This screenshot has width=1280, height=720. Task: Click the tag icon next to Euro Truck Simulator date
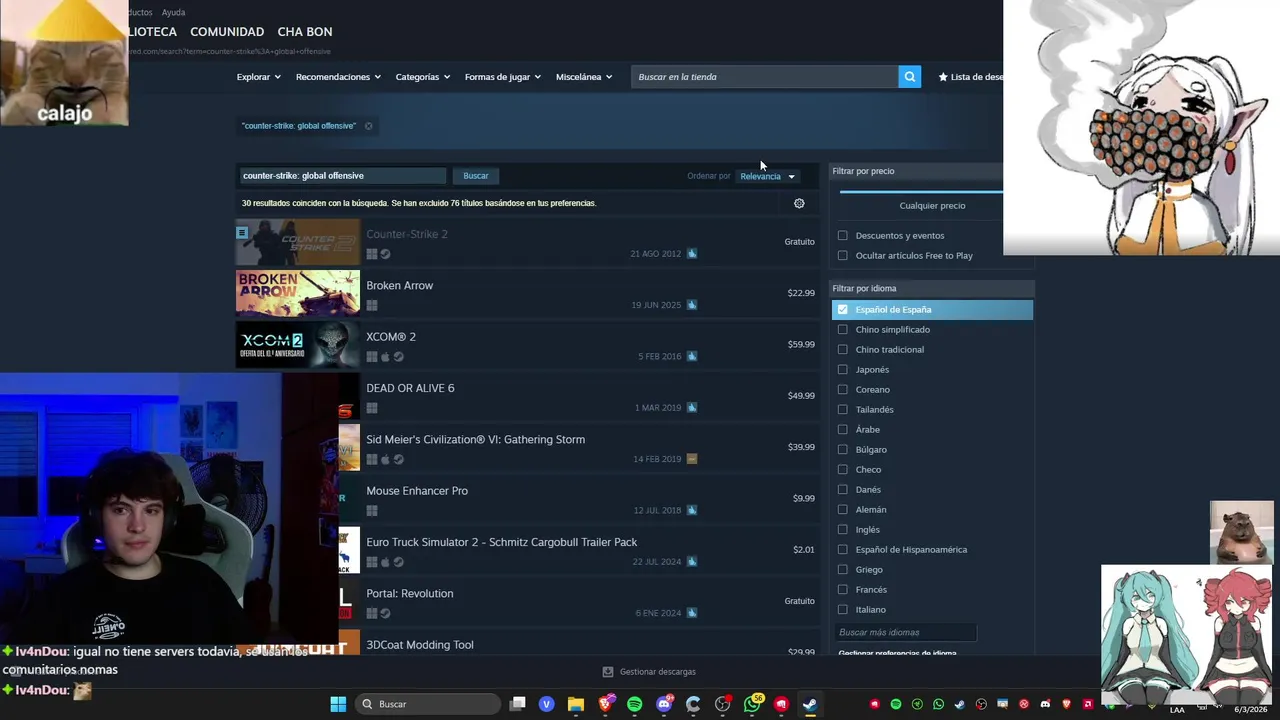pos(692,562)
